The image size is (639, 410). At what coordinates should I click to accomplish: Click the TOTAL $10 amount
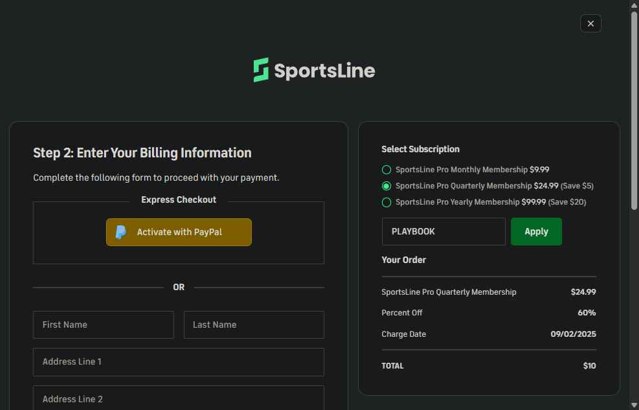tap(589, 366)
